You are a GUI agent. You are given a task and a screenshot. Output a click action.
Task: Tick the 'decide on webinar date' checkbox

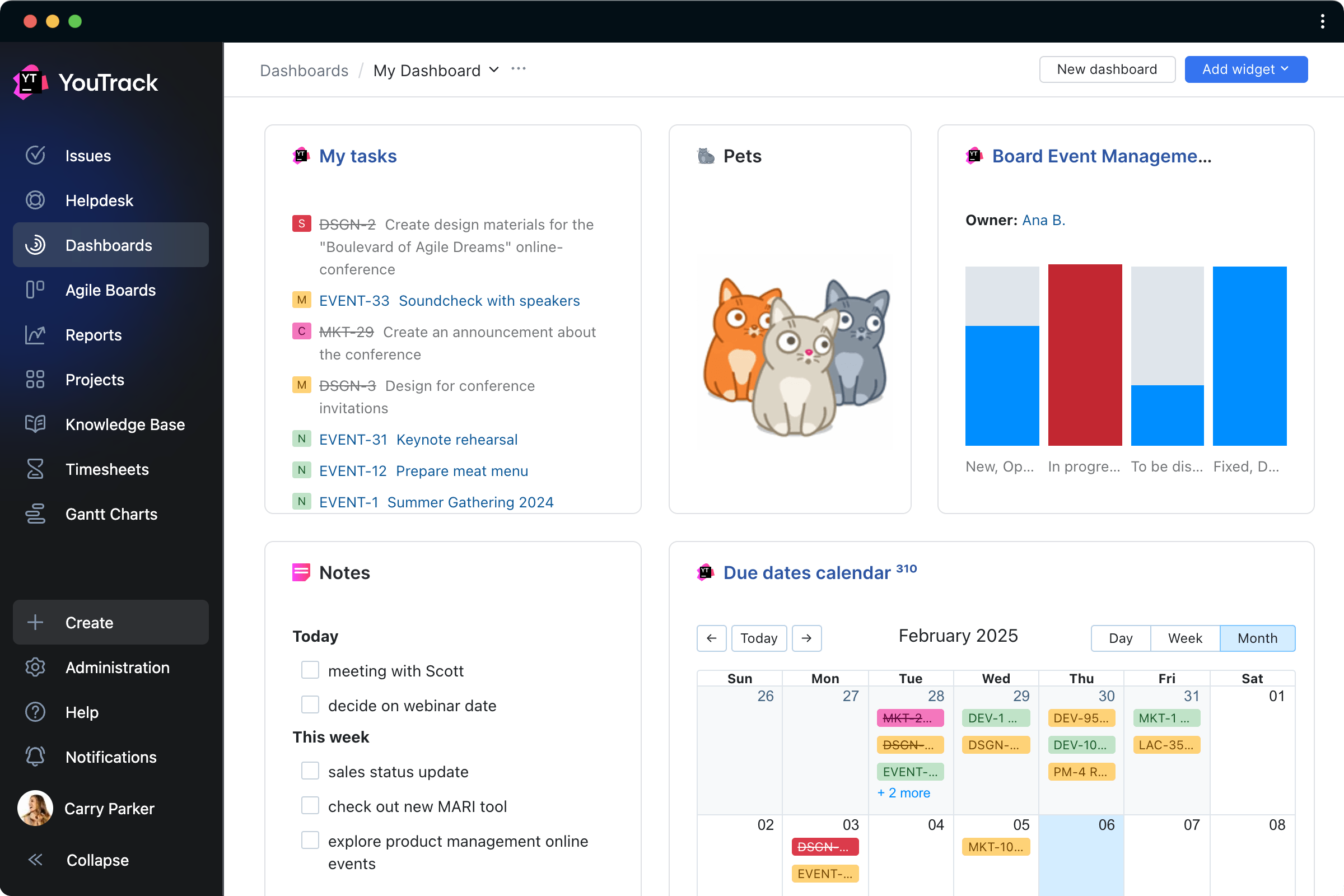(310, 704)
